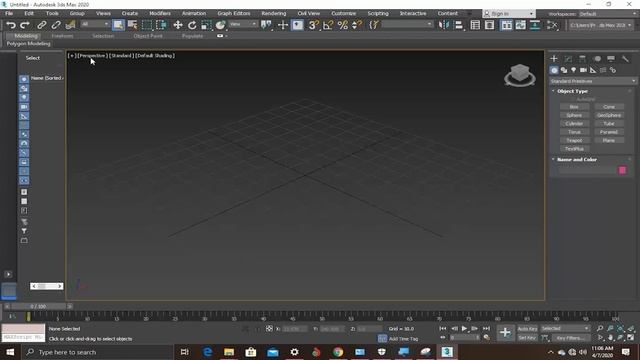Open the Display panel tab icon
Image resolution: width=640 pixels, height=360 pixels.
[611, 59]
